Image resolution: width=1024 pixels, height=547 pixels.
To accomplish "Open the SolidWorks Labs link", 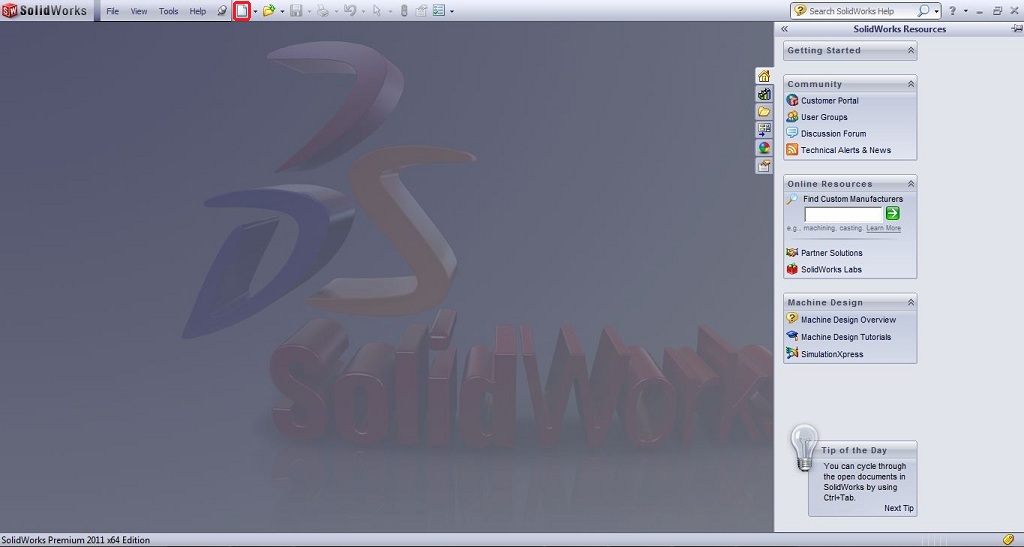I will coord(831,270).
